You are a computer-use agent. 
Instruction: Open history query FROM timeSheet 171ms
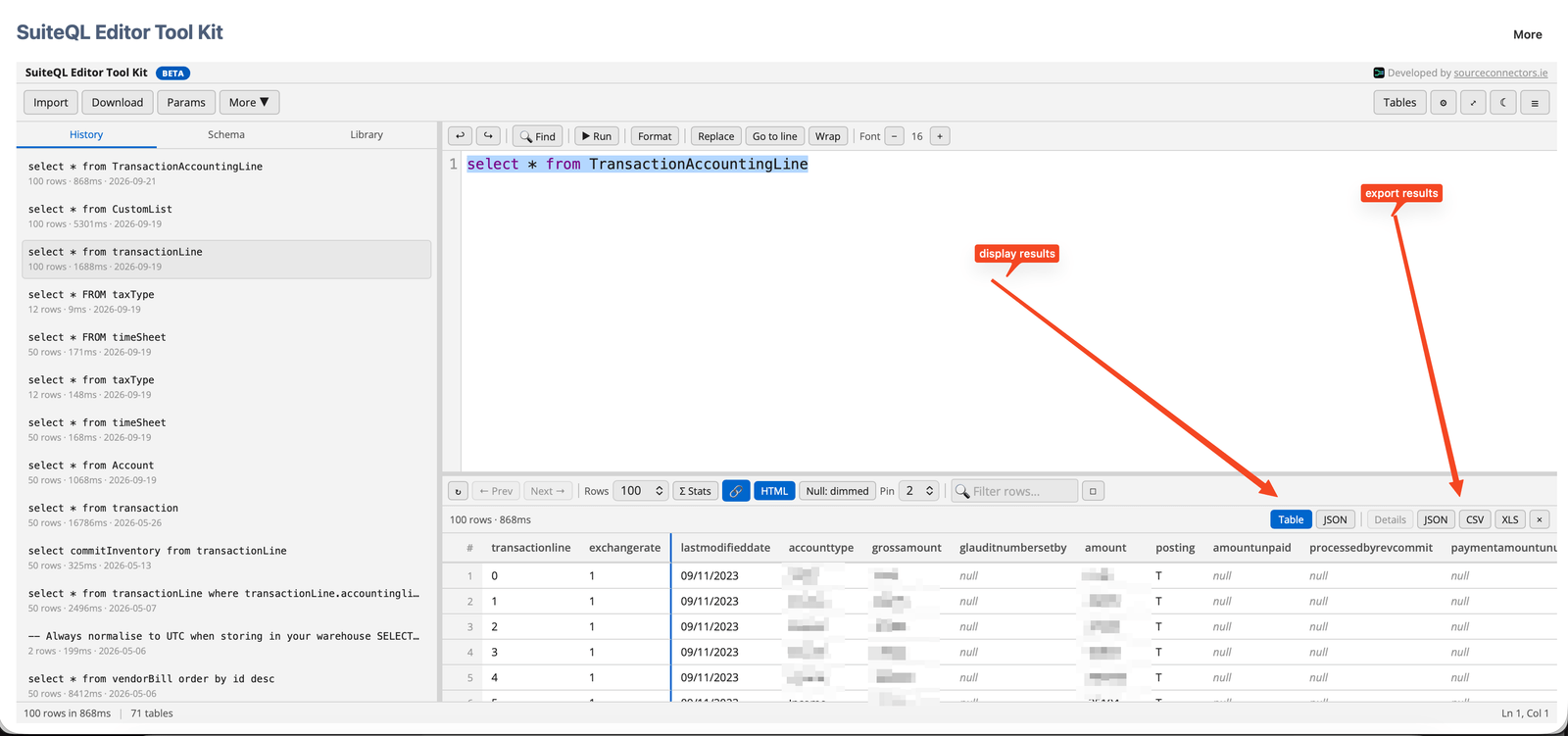(x=226, y=344)
